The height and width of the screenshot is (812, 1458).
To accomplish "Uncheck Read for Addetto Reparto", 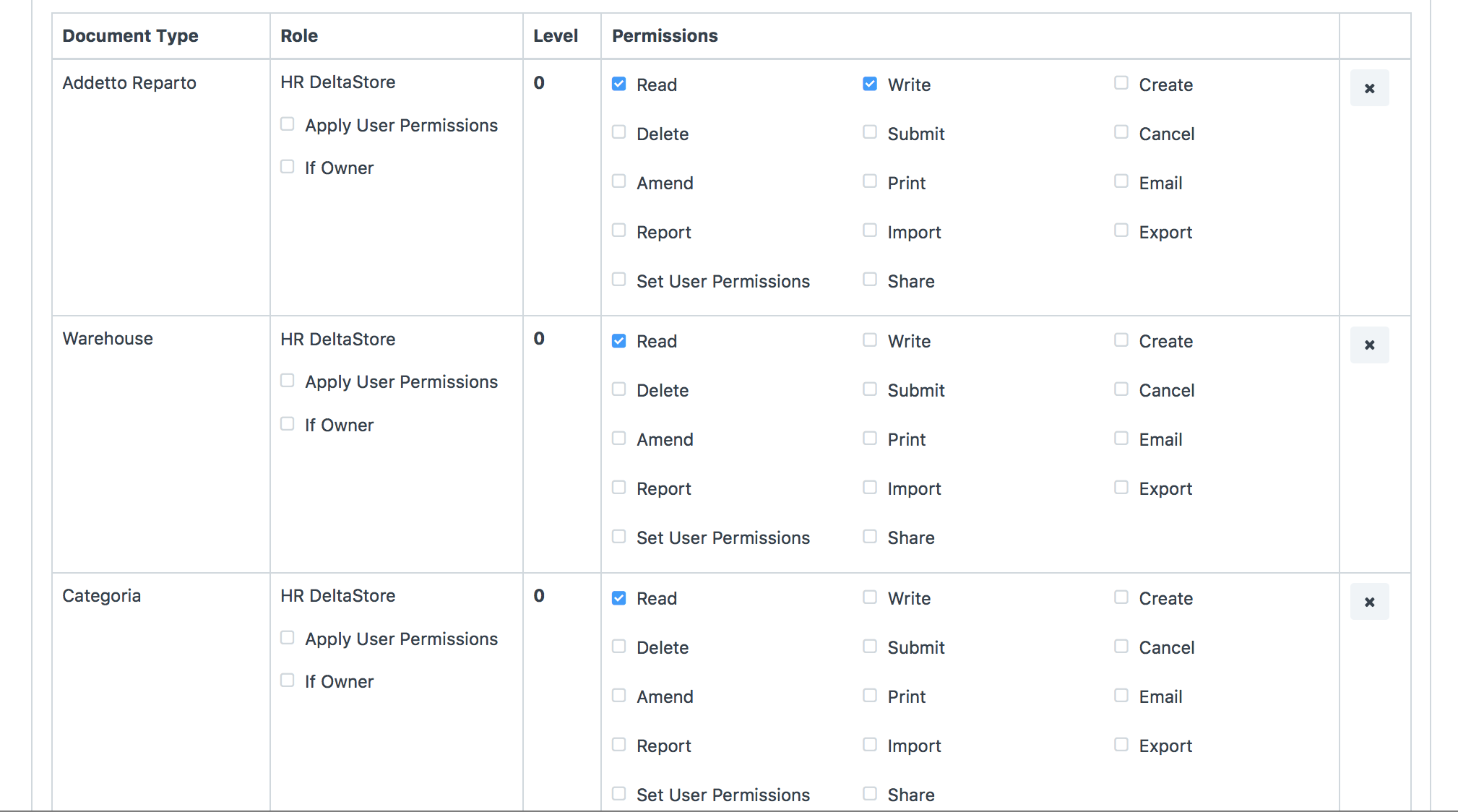I will point(619,84).
